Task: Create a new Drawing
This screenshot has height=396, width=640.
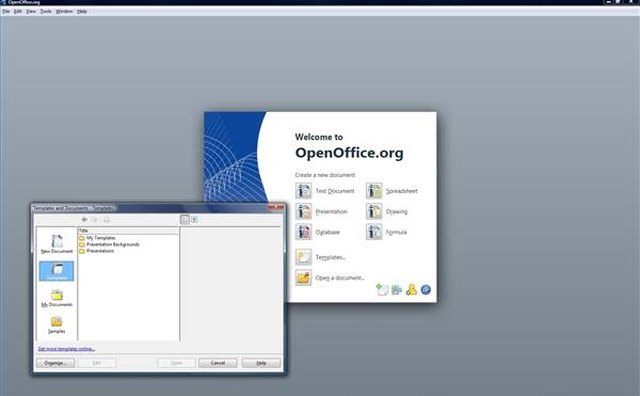Action: [x=387, y=211]
